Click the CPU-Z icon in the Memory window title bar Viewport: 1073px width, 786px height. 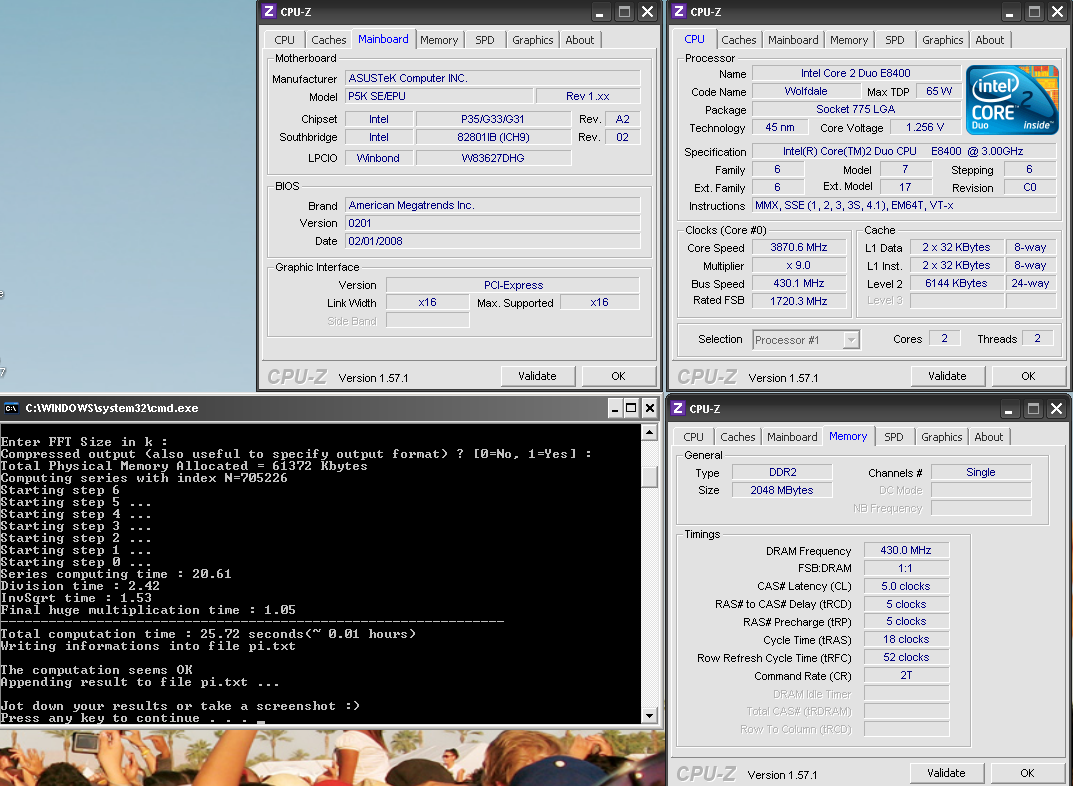[x=678, y=408]
